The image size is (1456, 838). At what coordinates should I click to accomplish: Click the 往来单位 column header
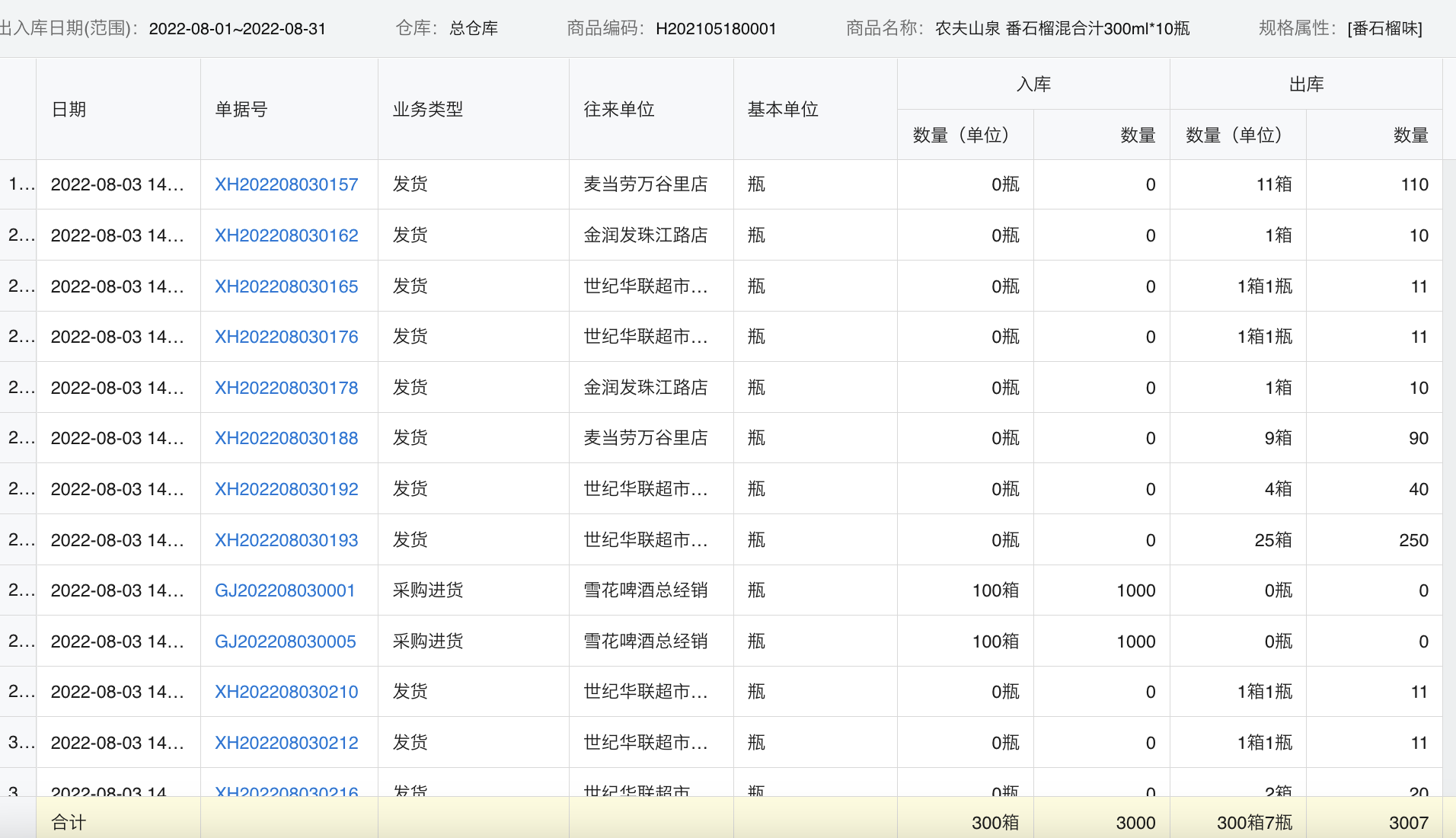coord(618,109)
